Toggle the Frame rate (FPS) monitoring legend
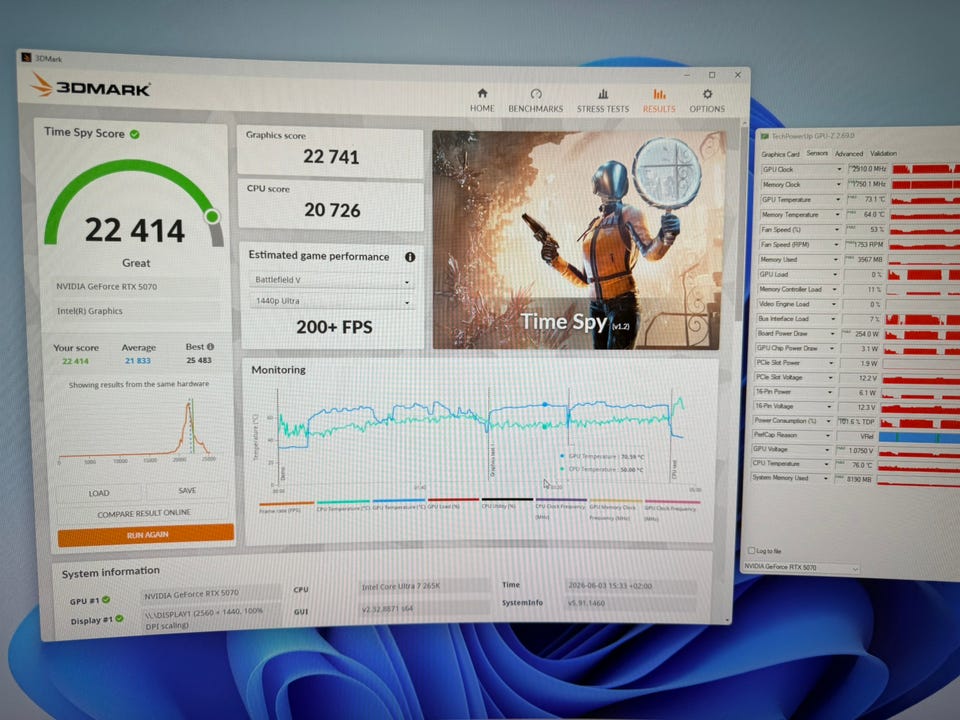The image size is (960, 720). 286,507
